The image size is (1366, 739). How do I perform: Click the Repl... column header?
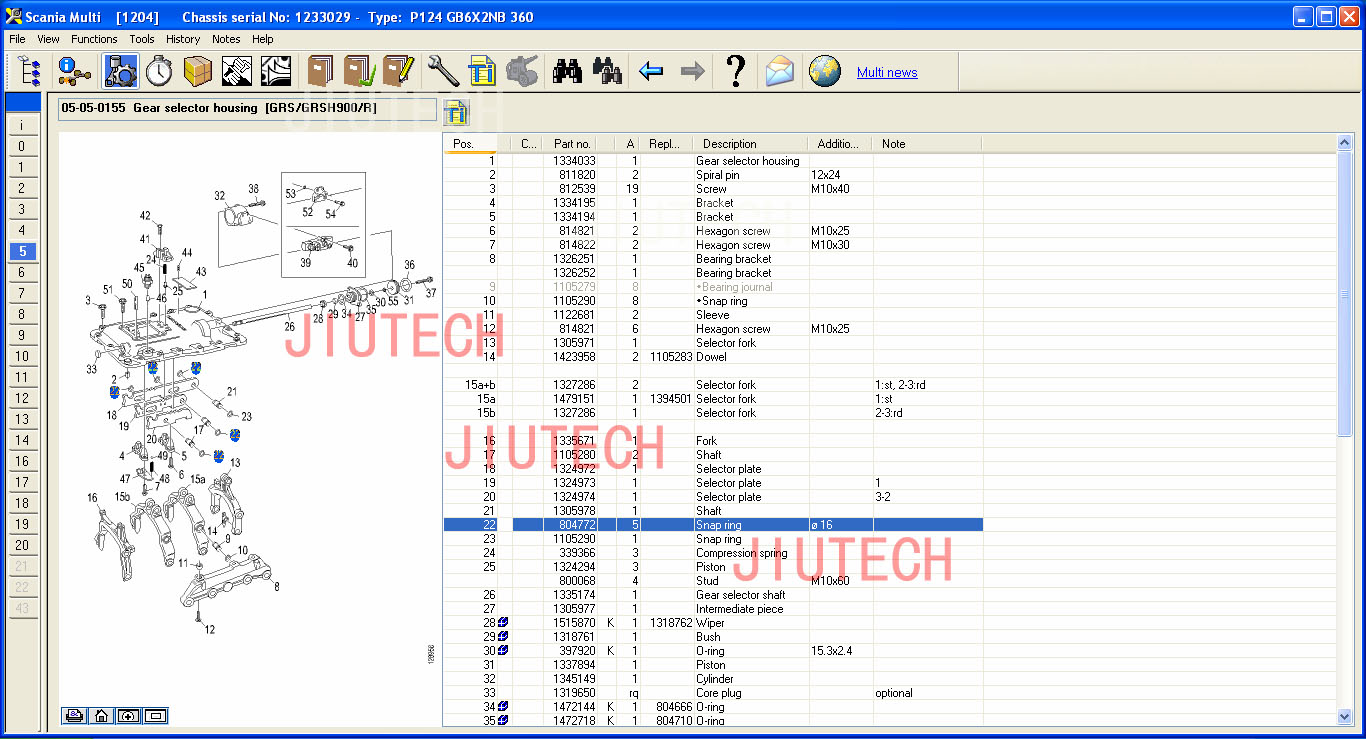click(x=666, y=144)
